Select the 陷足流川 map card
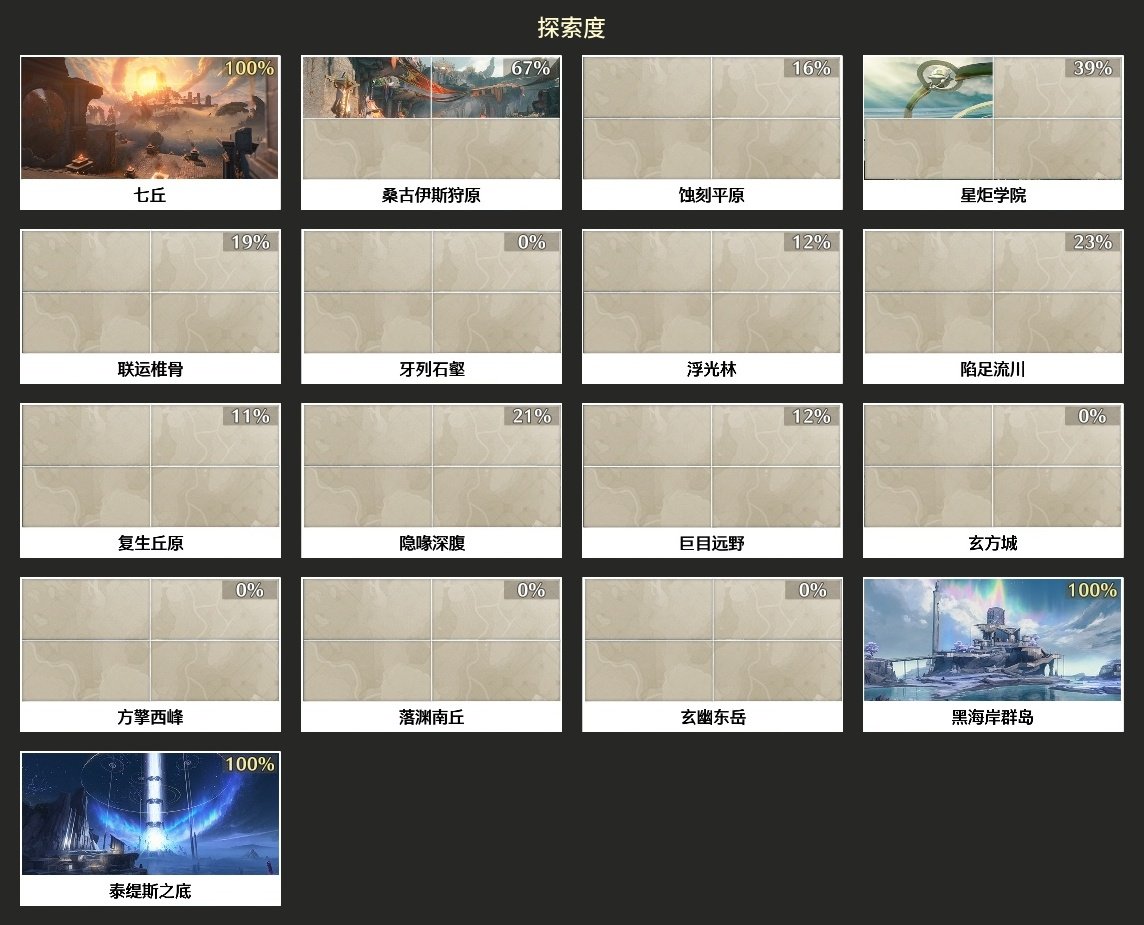 pyautogui.click(x=993, y=306)
